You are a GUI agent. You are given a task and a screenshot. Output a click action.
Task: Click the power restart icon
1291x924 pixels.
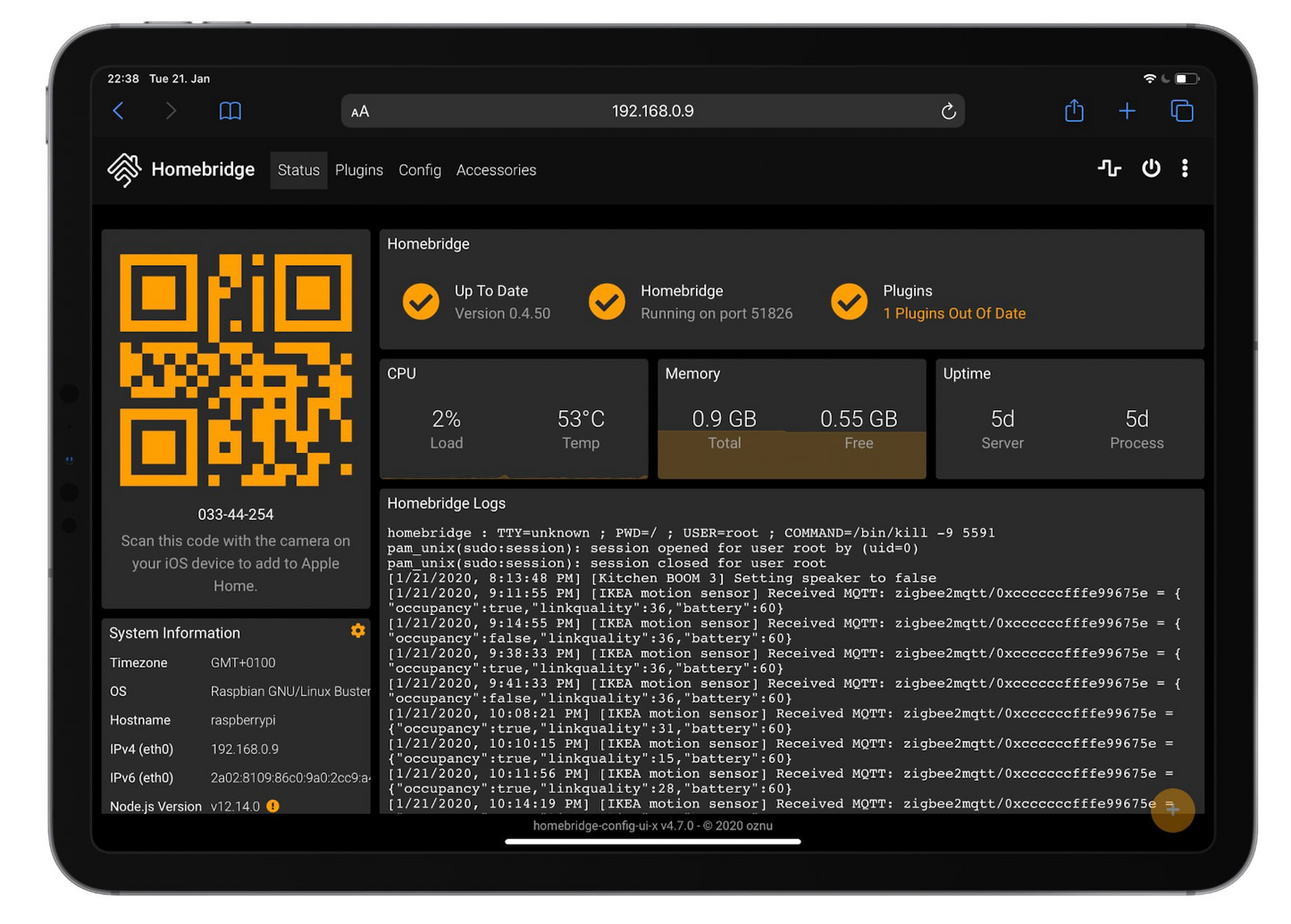click(1151, 168)
